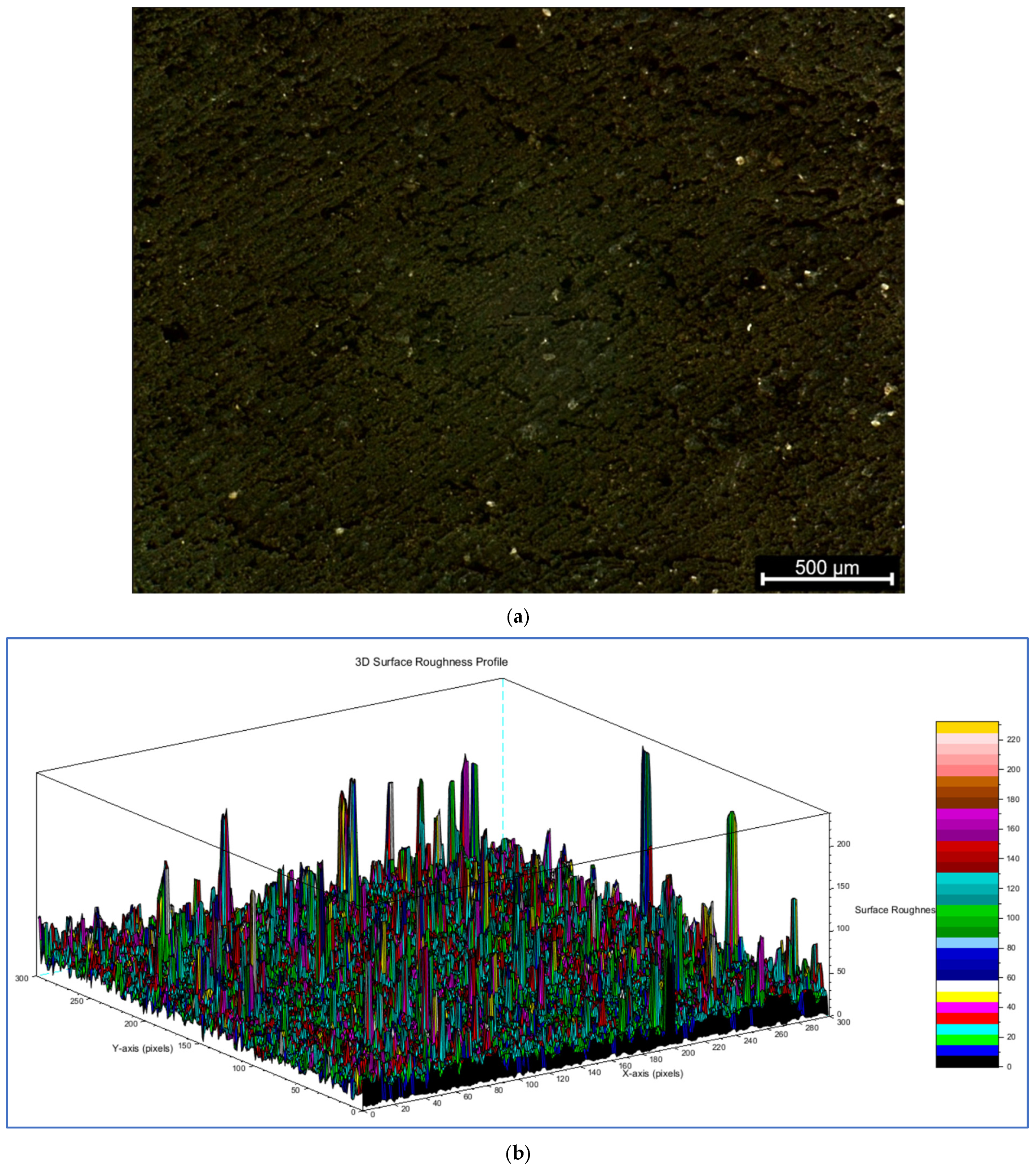The image size is (1036, 1171).
Task: Click the "Y-axis (pixels)" axis label
Action: [143, 1048]
